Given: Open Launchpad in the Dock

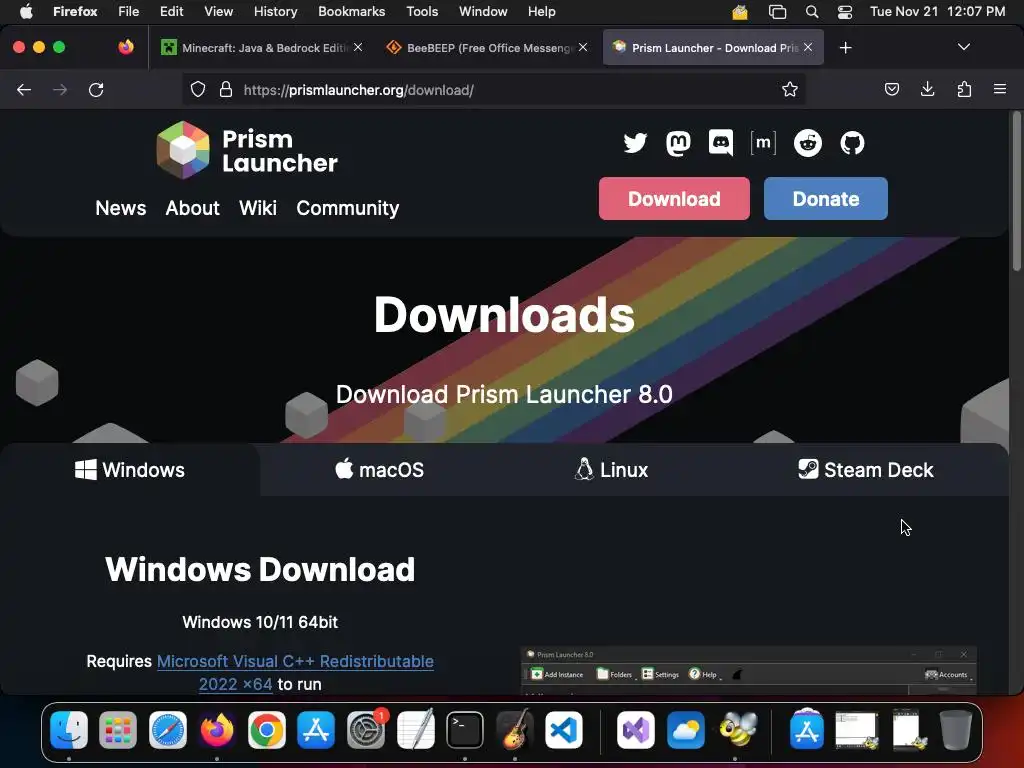Looking at the screenshot, I should tap(118, 729).
